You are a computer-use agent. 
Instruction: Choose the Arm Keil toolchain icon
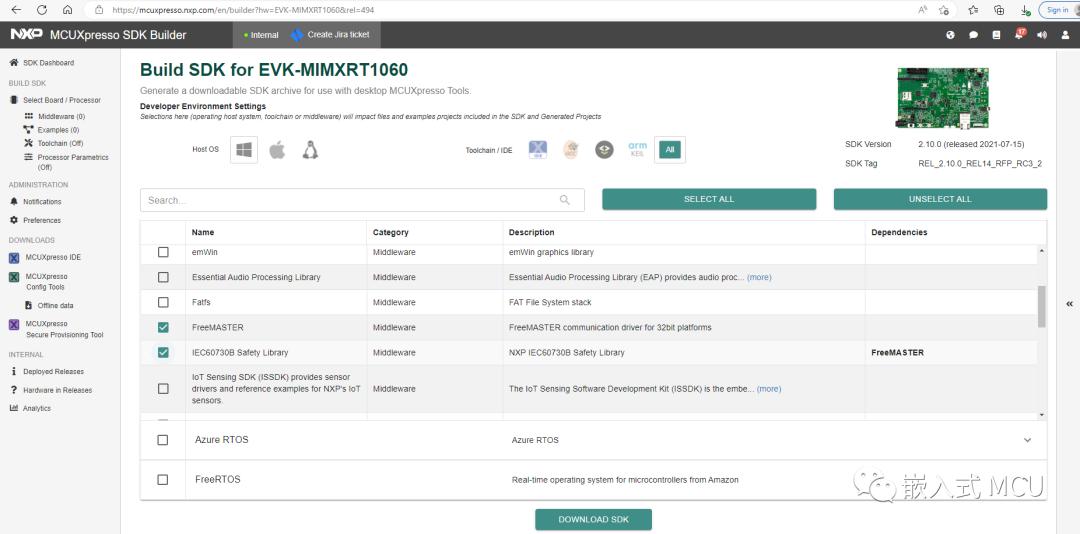coord(637,150)
